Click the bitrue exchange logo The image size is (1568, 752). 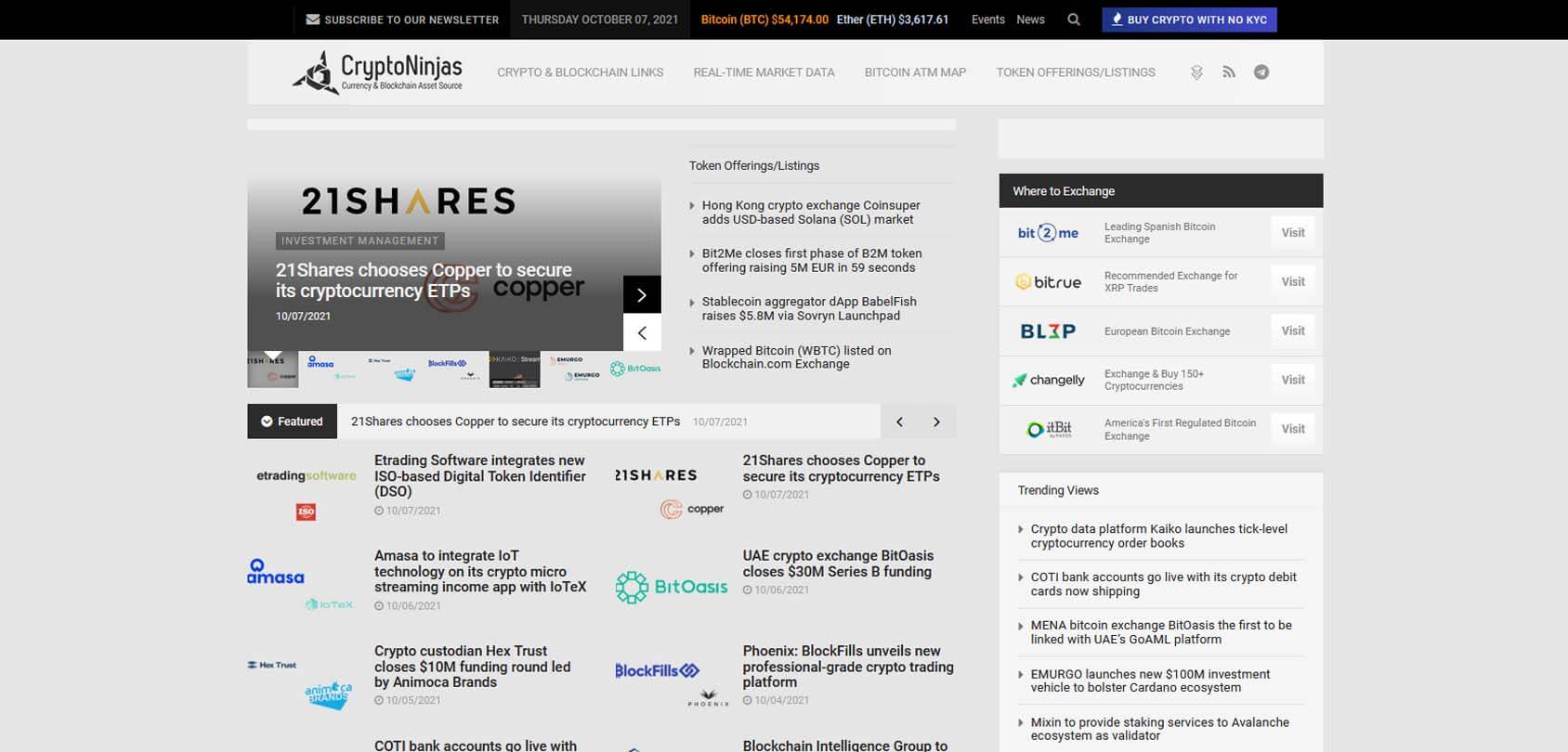click(1048, 282)
